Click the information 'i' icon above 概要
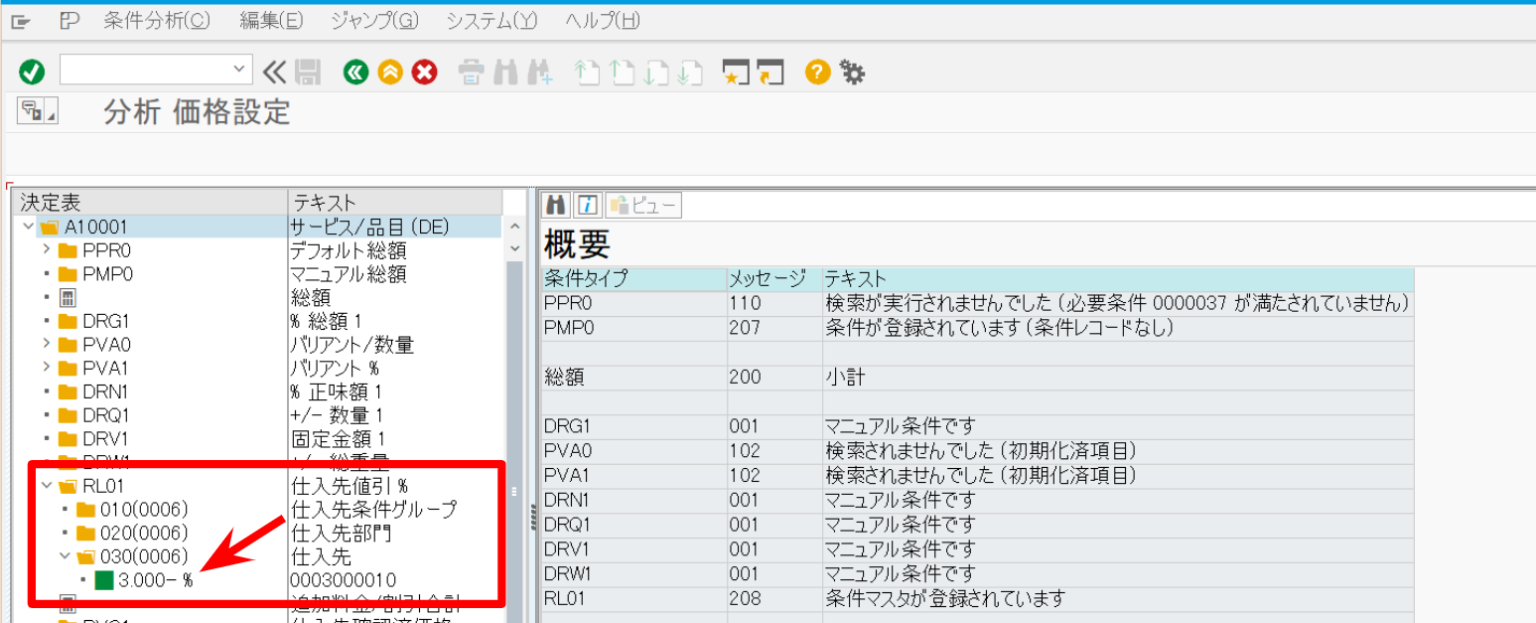The image size is (1536, 623). [x=587, y=205]
